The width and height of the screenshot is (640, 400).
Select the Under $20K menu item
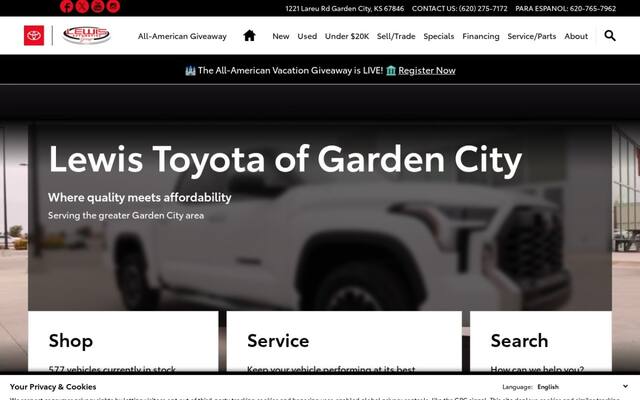(x=347, y=36)
